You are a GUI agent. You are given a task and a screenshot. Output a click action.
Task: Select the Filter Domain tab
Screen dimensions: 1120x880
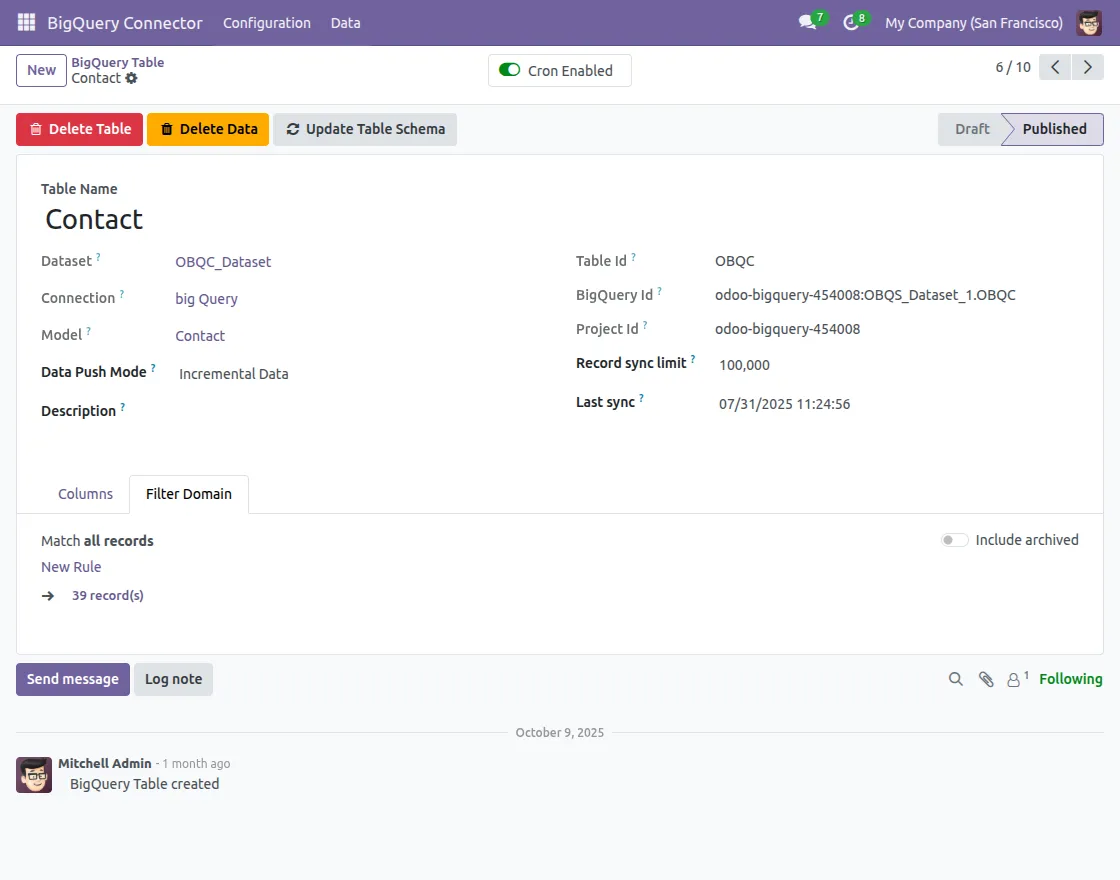point(189,494)
